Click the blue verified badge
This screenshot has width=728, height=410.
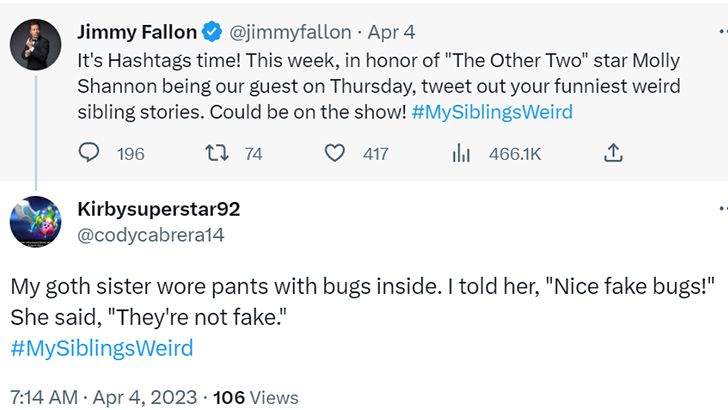pyautogui.click(x=213, y=32)
